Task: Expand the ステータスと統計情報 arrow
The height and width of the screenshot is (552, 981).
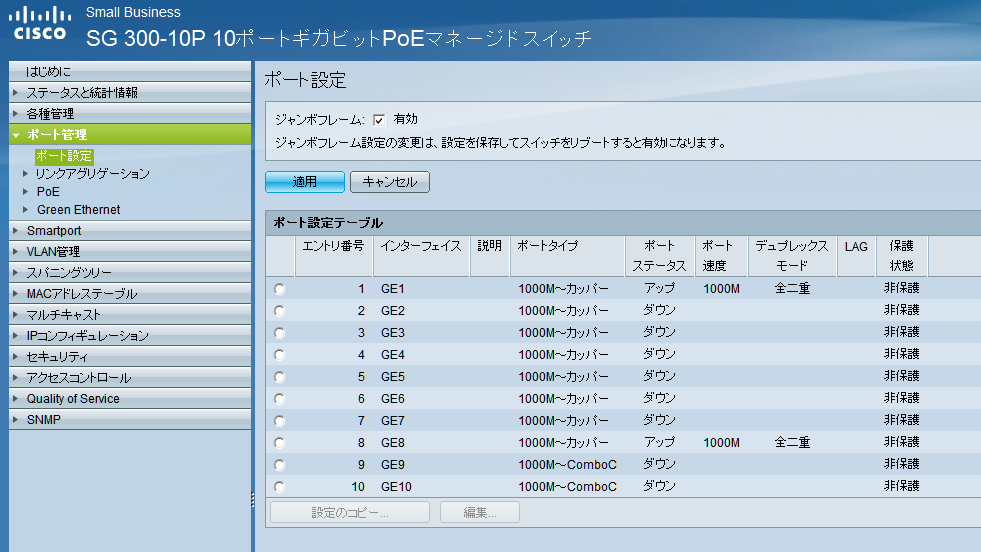Action: pyautogui.click(x=16, y=93)
